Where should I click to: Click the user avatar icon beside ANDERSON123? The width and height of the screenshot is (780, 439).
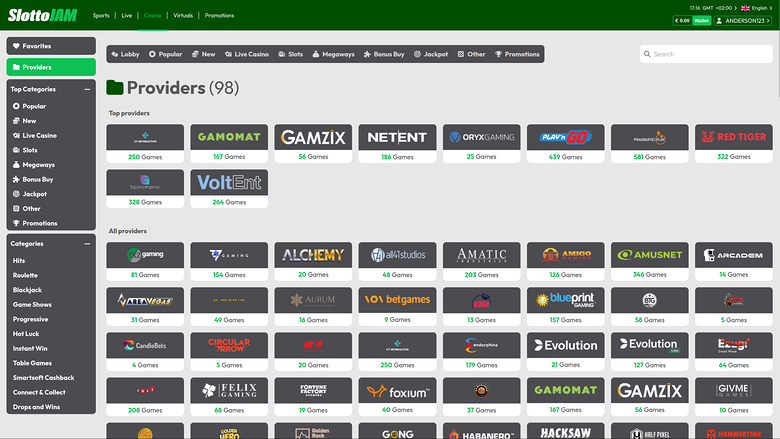pyautogui.click(x=719, y=20)
